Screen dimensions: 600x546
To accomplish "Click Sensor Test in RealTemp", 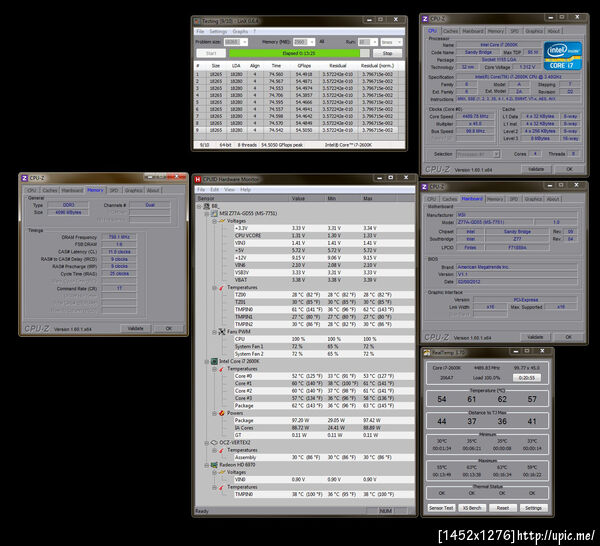I will click(x=441, y=508).
